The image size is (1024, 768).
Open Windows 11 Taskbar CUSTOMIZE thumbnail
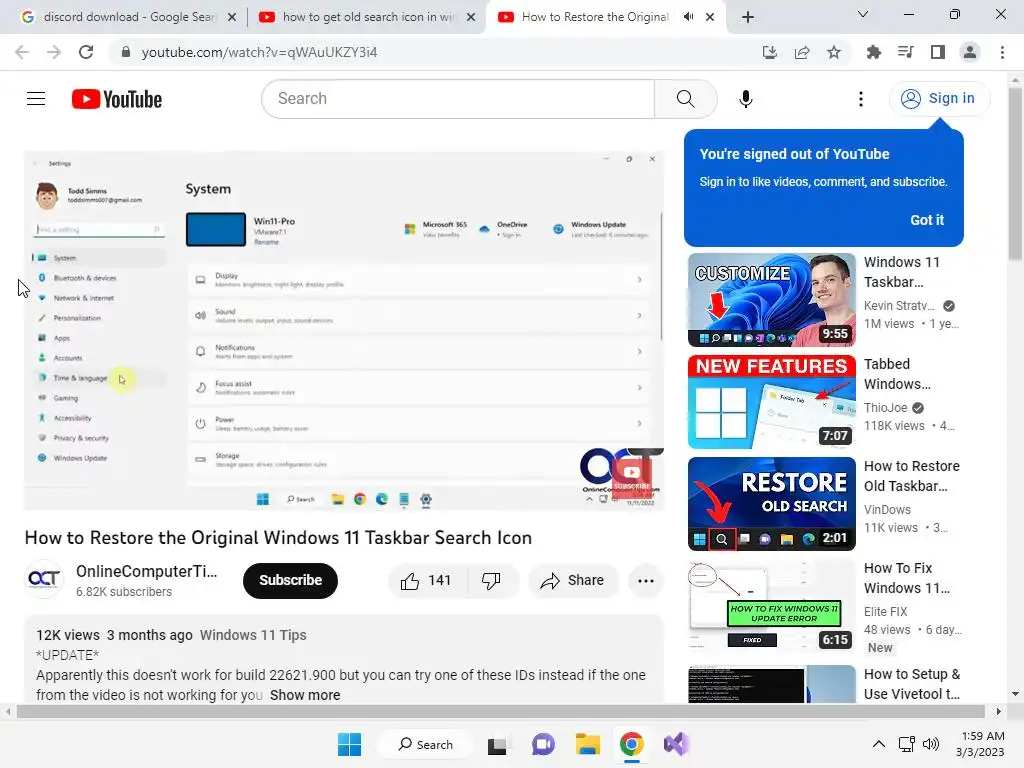point(771,300)
